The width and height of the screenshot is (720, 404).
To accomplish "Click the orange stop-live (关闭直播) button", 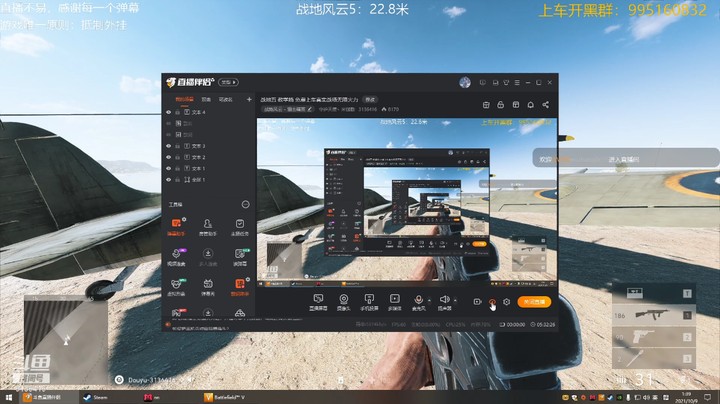I will (x=534, y=302).
